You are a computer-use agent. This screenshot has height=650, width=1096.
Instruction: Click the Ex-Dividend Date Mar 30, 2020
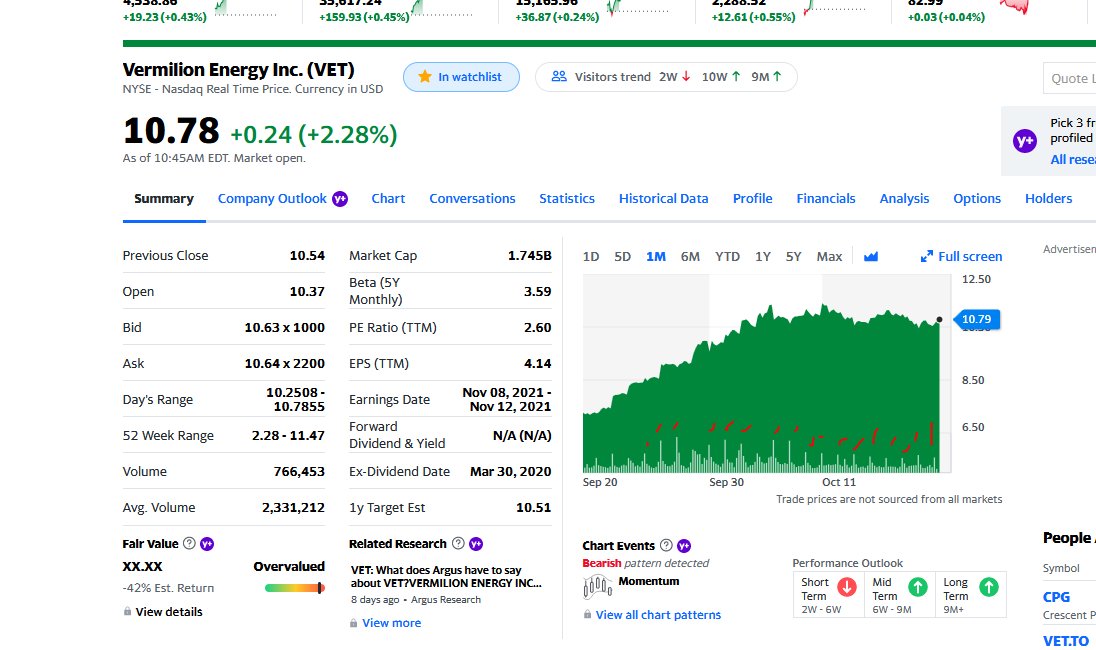pyautogui.click(x=510, y=471)
